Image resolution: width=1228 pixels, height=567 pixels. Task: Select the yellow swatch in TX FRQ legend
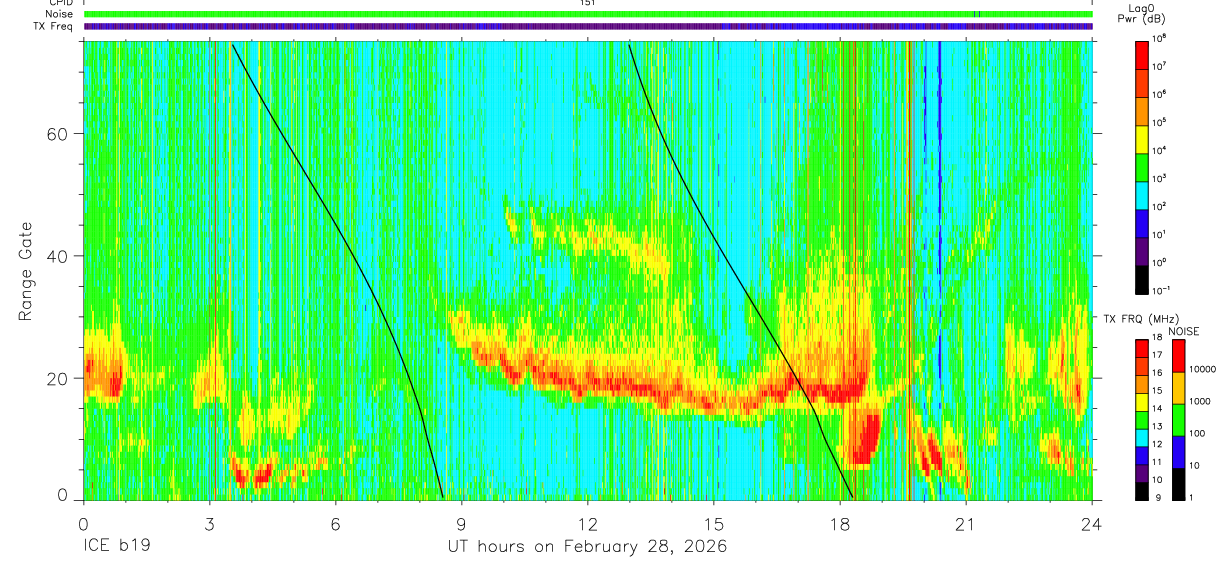(x=1142, y=401)
